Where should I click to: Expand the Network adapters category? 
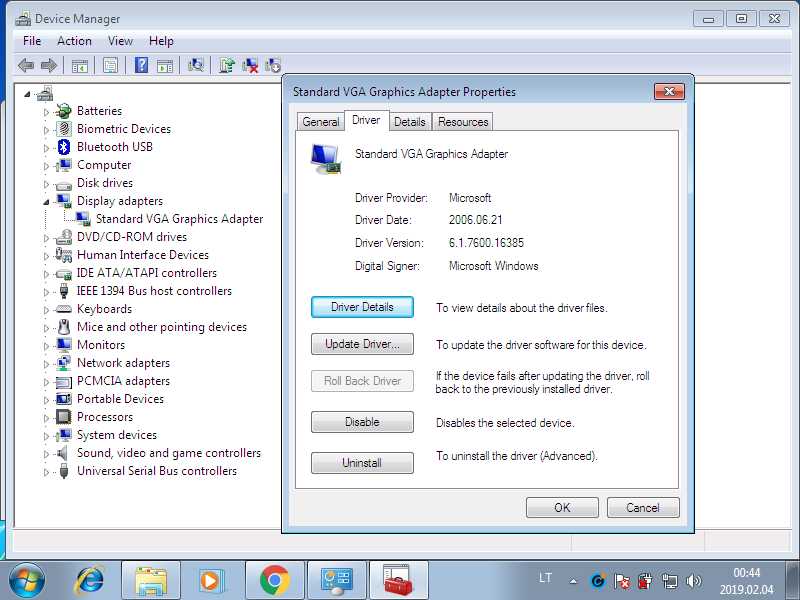(46, 363)
